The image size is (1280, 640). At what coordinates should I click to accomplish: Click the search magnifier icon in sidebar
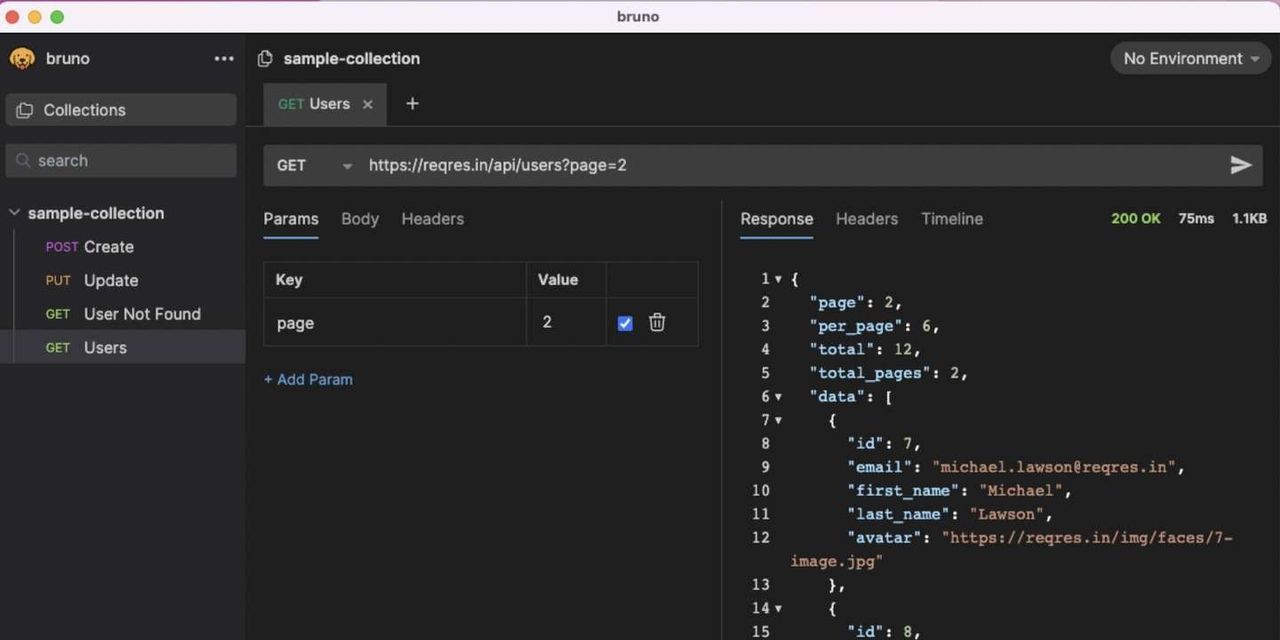tap(23, 161)
